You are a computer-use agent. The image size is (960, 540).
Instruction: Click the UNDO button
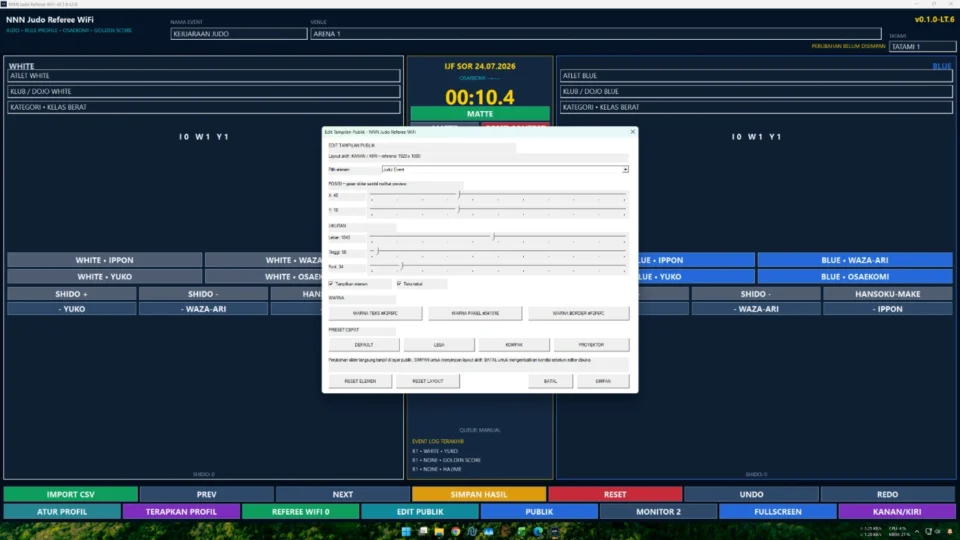pyautogui.click(x=751, y=494)
